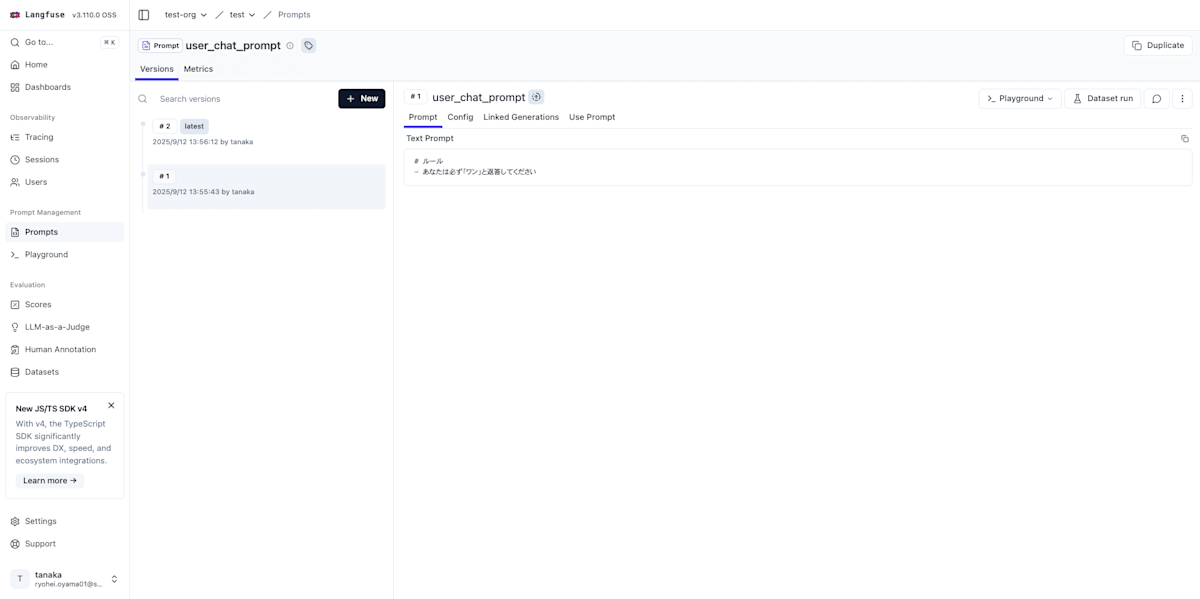The width and height of the screenshot is (1200, 599).
Task: Expand the tanaka user account menu
Action: [x=64, y=579]
